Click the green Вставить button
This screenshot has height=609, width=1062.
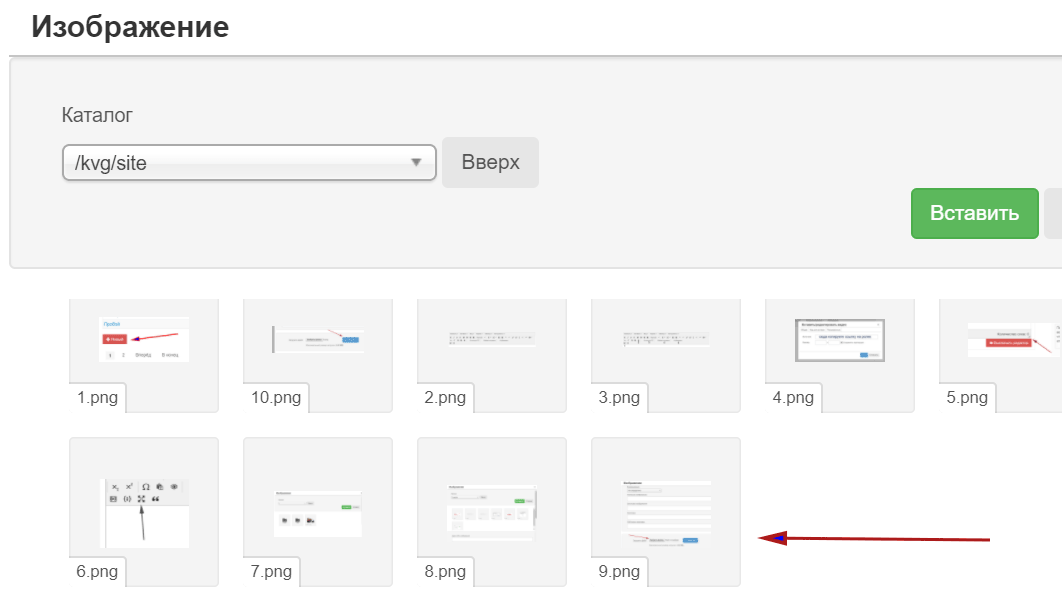point(974,213)
